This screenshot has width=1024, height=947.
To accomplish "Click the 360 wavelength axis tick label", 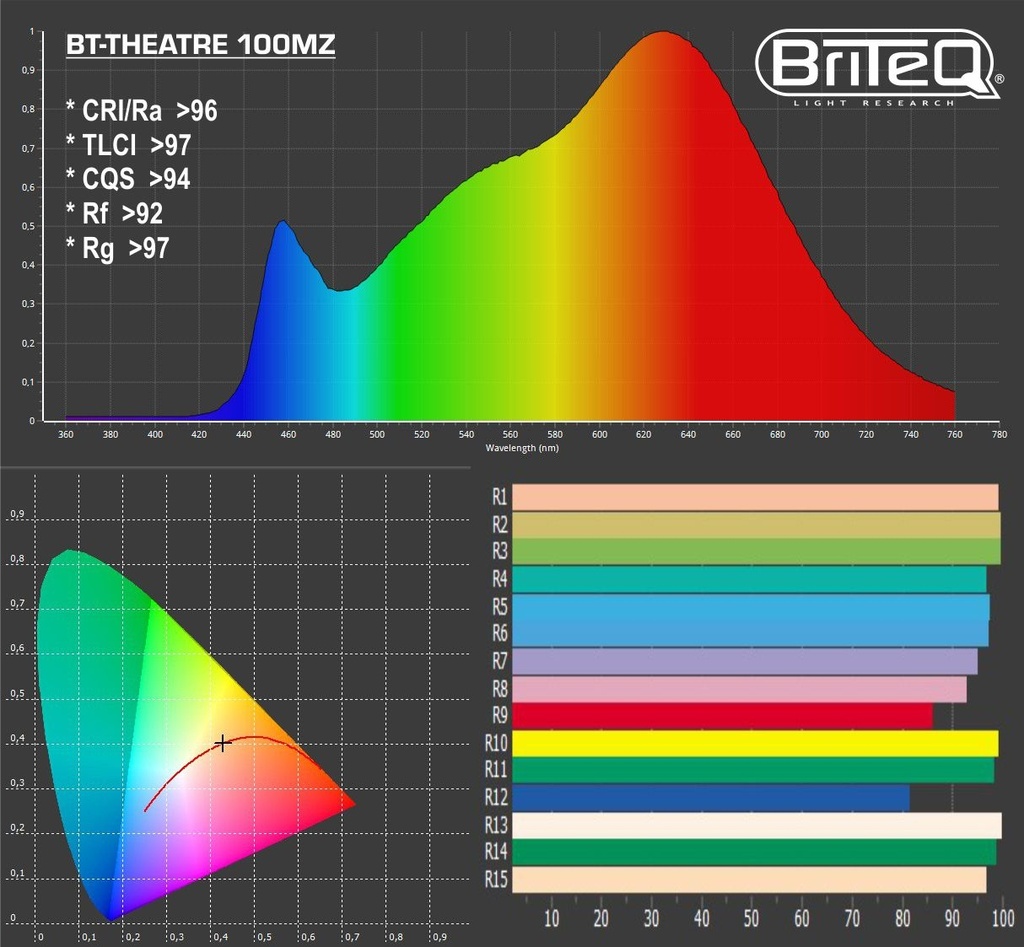I will tap(66, 434).
